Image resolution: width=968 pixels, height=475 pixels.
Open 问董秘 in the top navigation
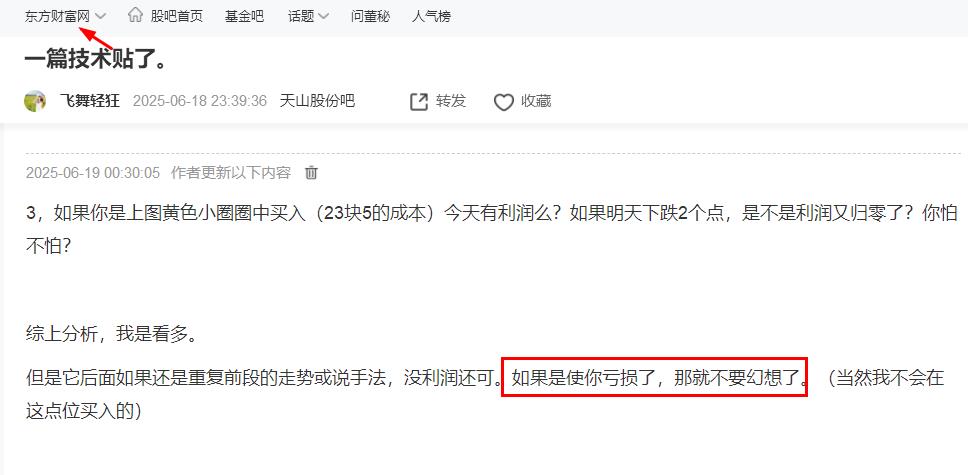[x=370, y=16]
